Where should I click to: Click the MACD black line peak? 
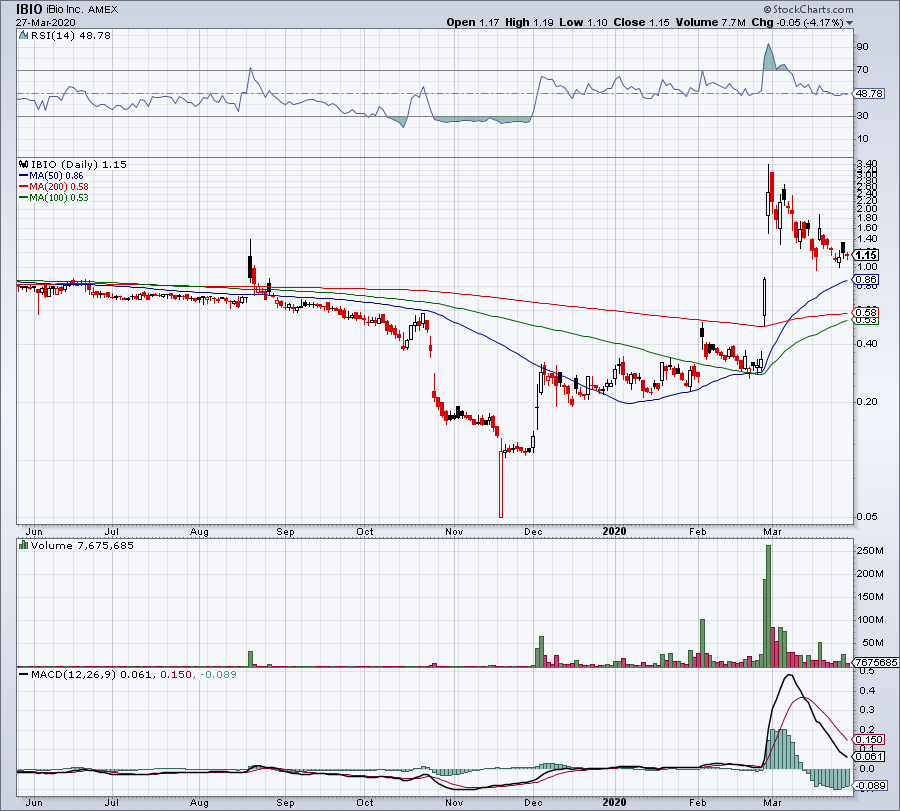[x=790, y=675]
